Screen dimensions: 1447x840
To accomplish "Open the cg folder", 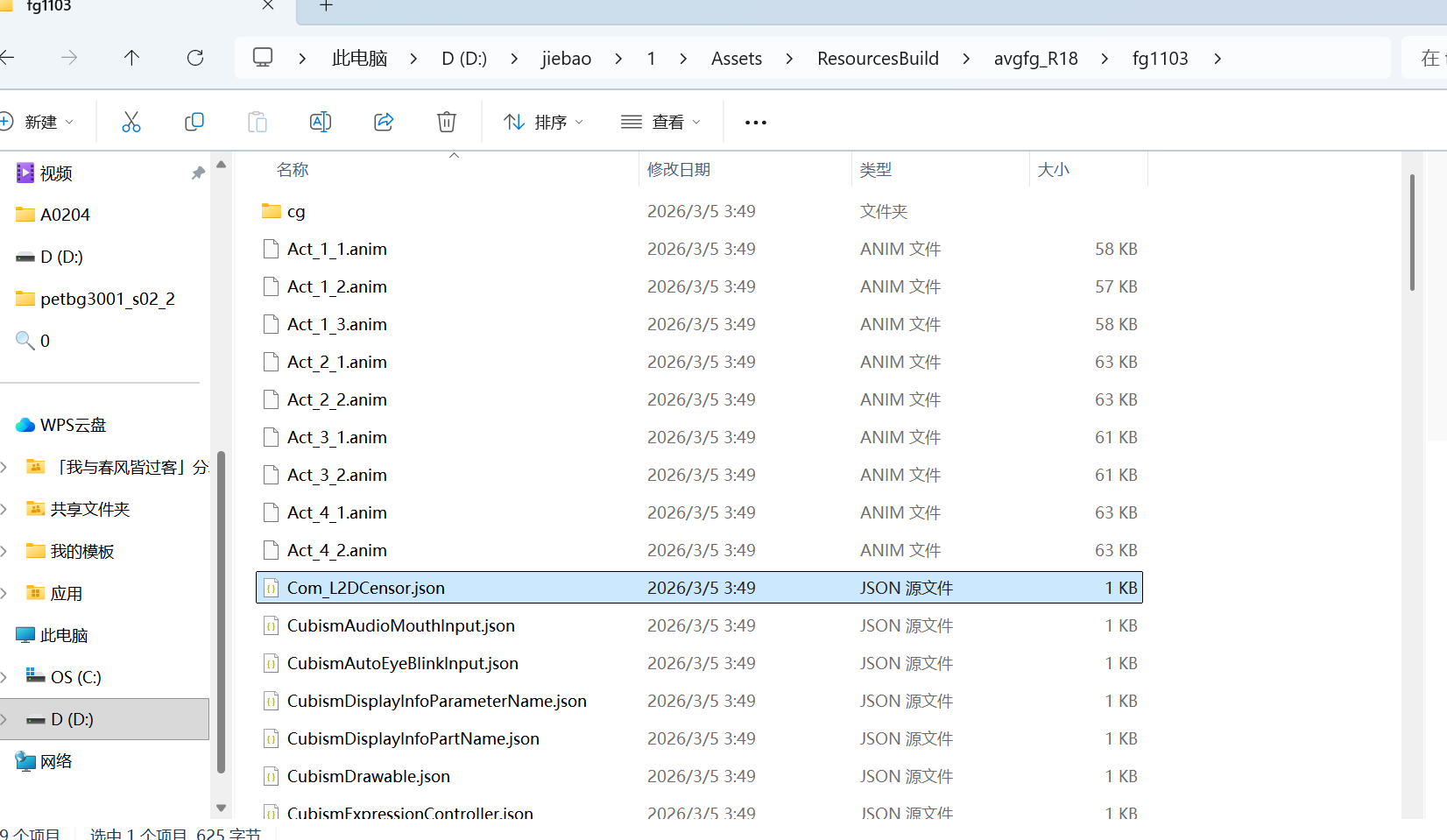I will [x=296, y=212].
